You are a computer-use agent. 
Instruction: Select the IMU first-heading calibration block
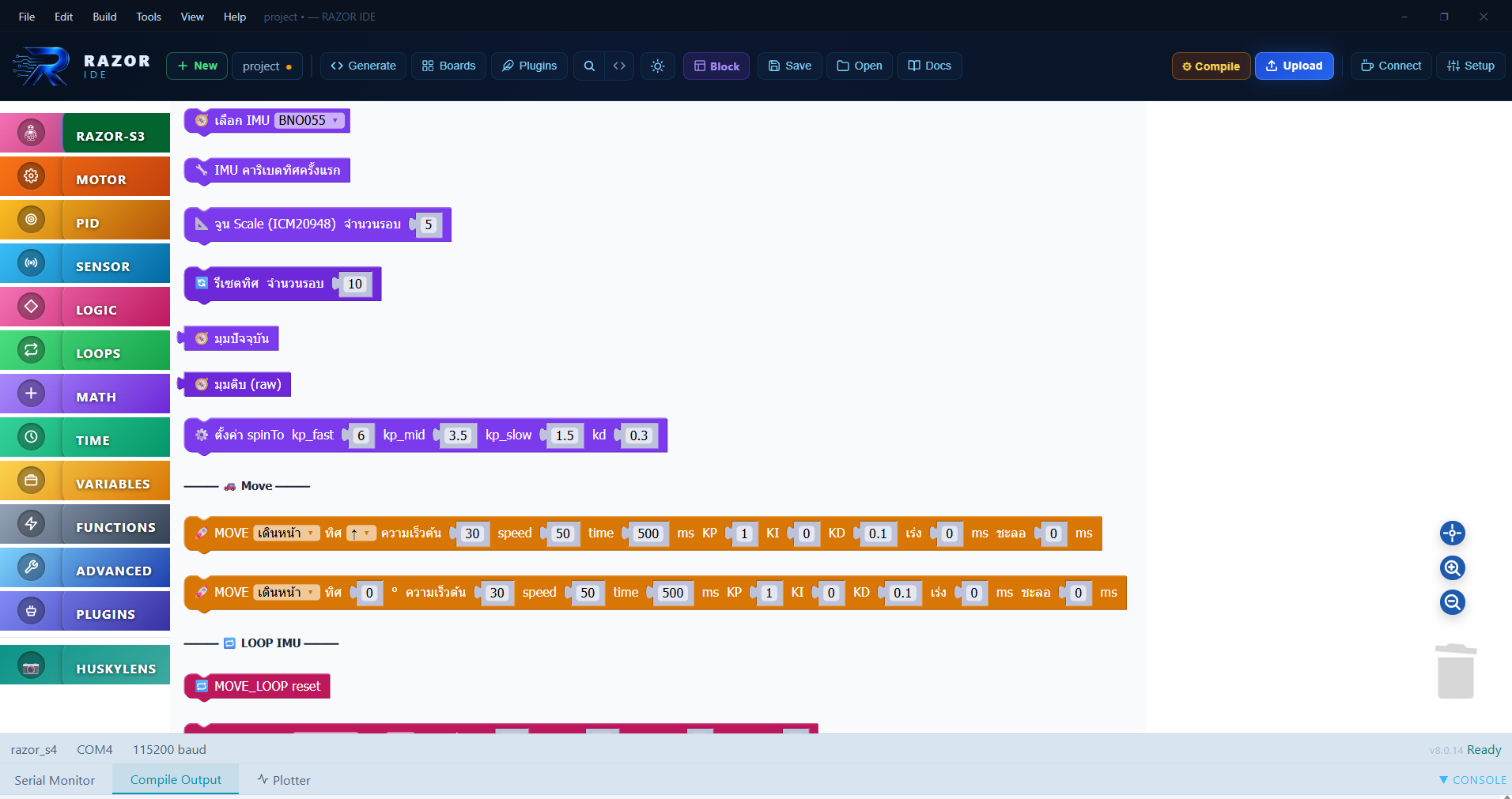(x=267, y=171)
